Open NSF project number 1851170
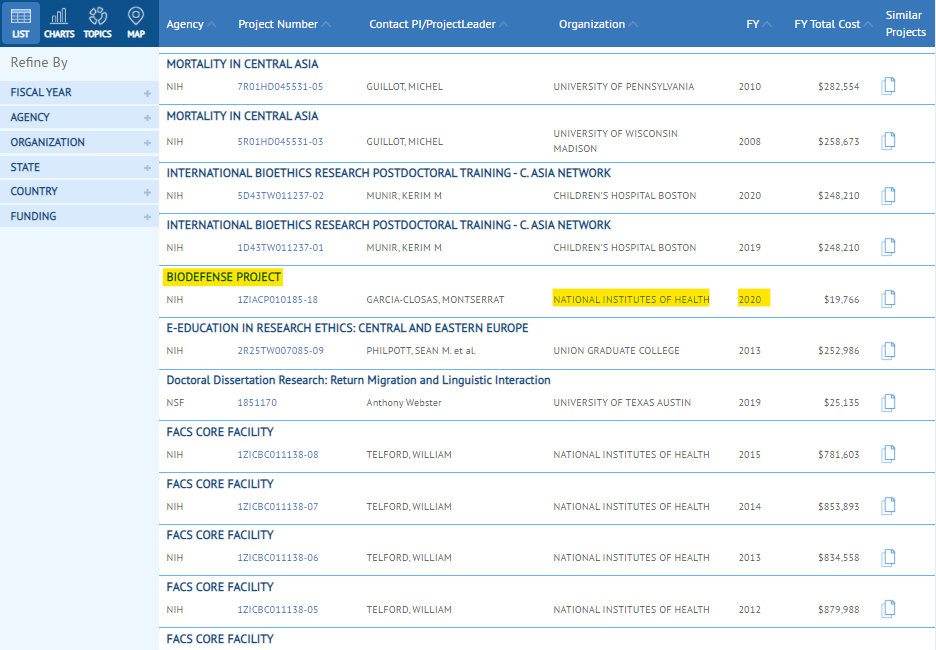Screen dimensions: 936x650 pyautogui.click(x=257, y=403)
